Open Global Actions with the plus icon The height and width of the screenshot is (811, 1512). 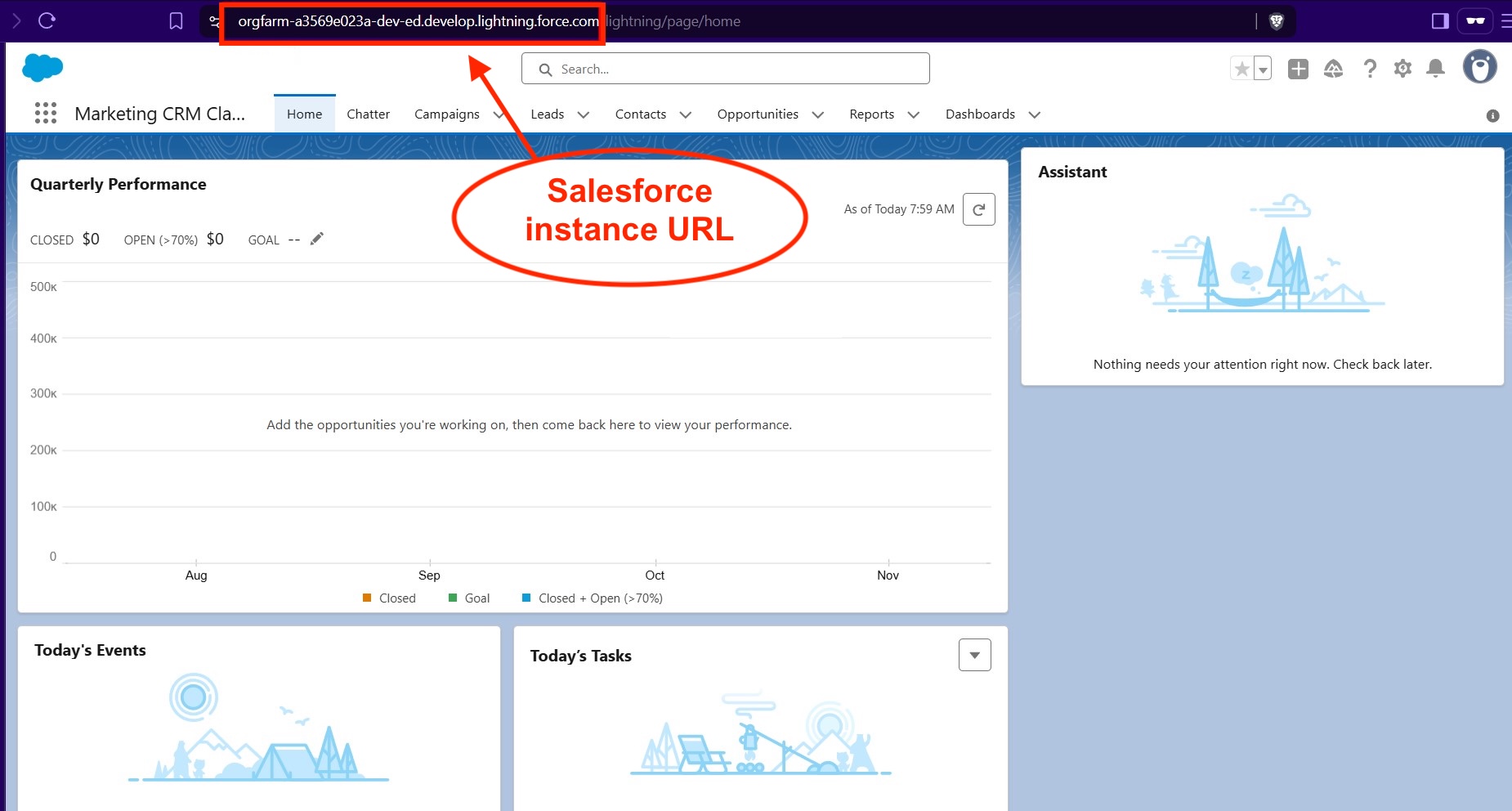pyautogui.click(x=1297, y=69)
